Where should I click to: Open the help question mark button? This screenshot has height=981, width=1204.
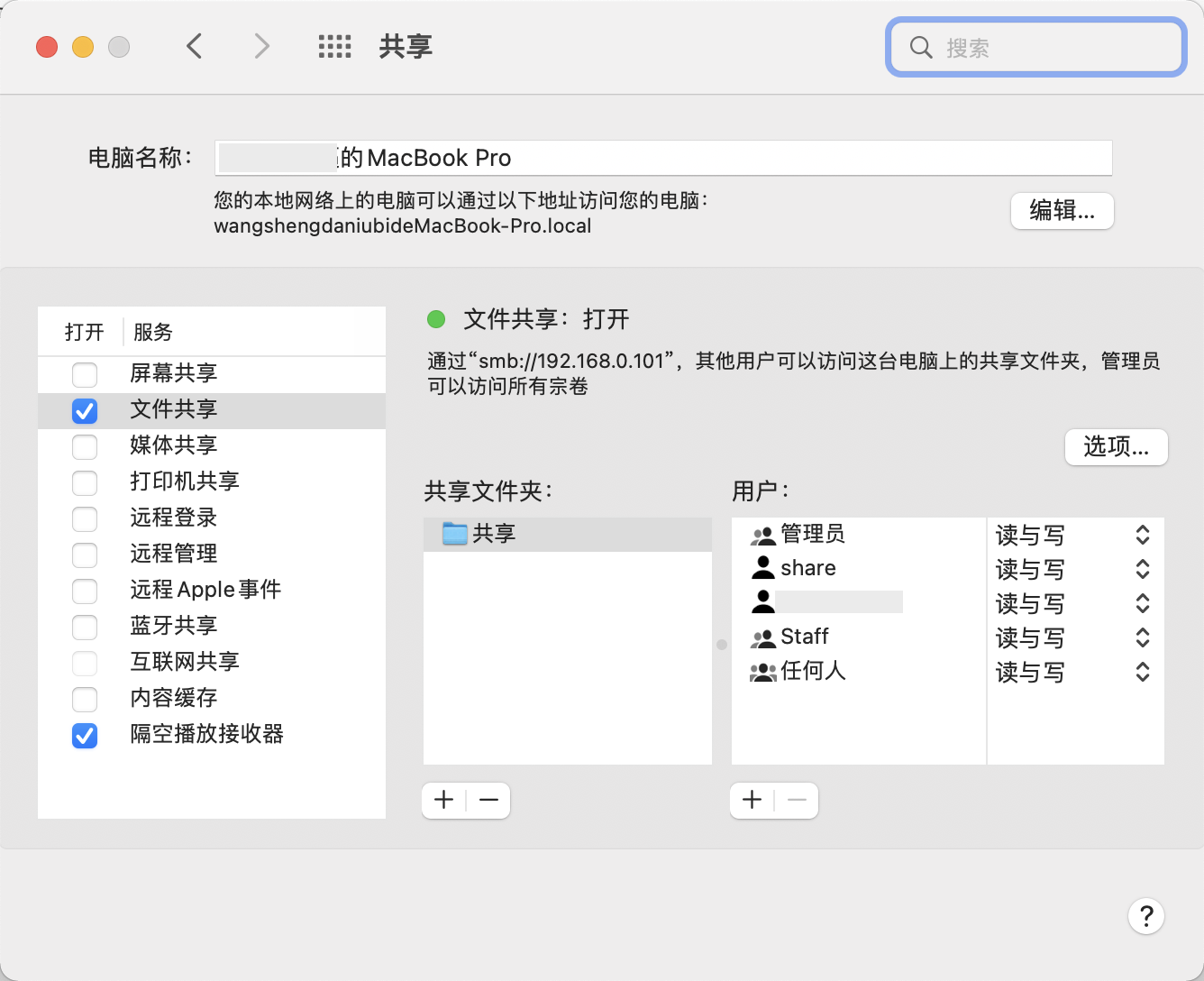pos(1145,916)
